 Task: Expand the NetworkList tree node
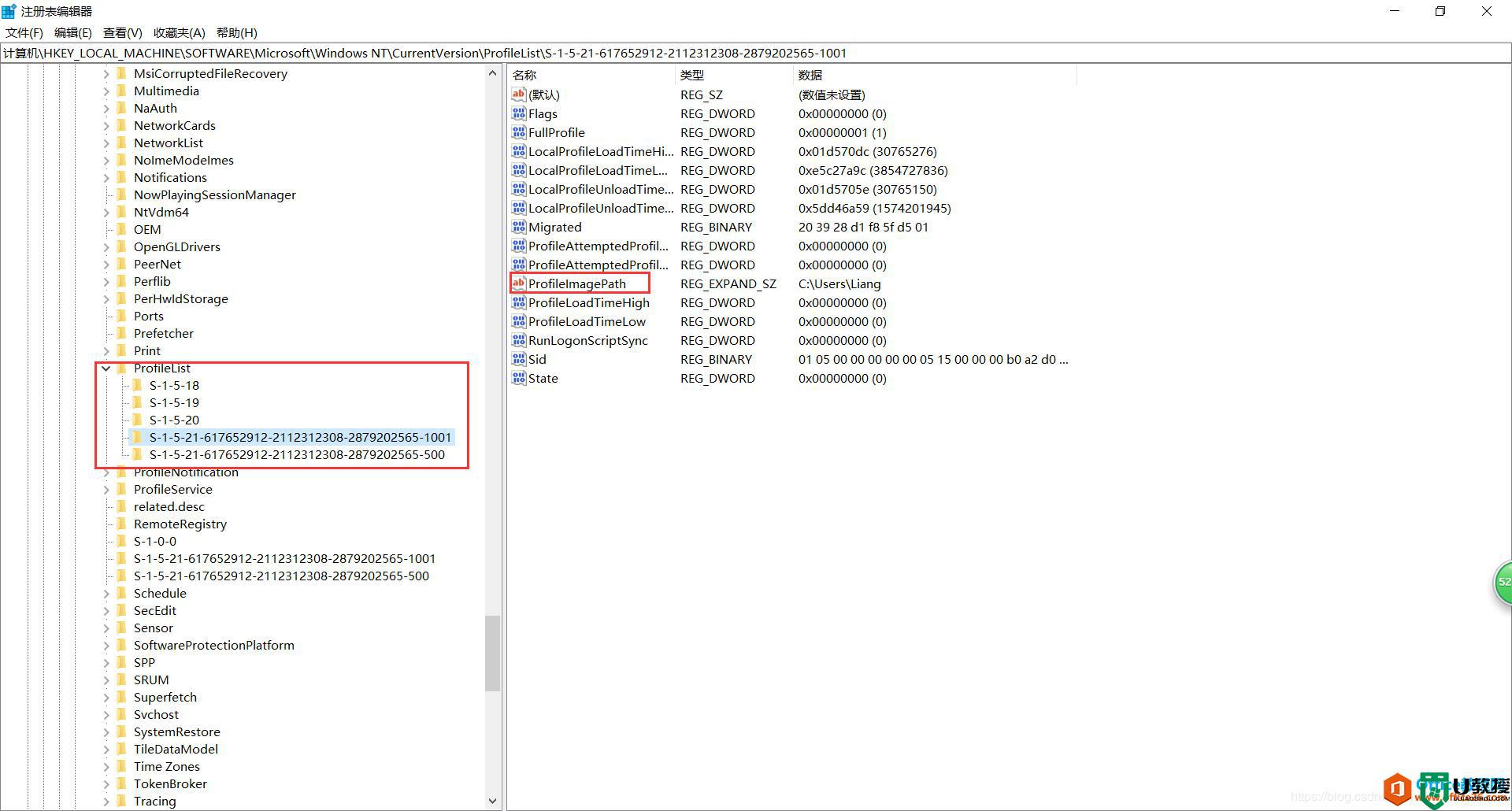coord(106,143)
